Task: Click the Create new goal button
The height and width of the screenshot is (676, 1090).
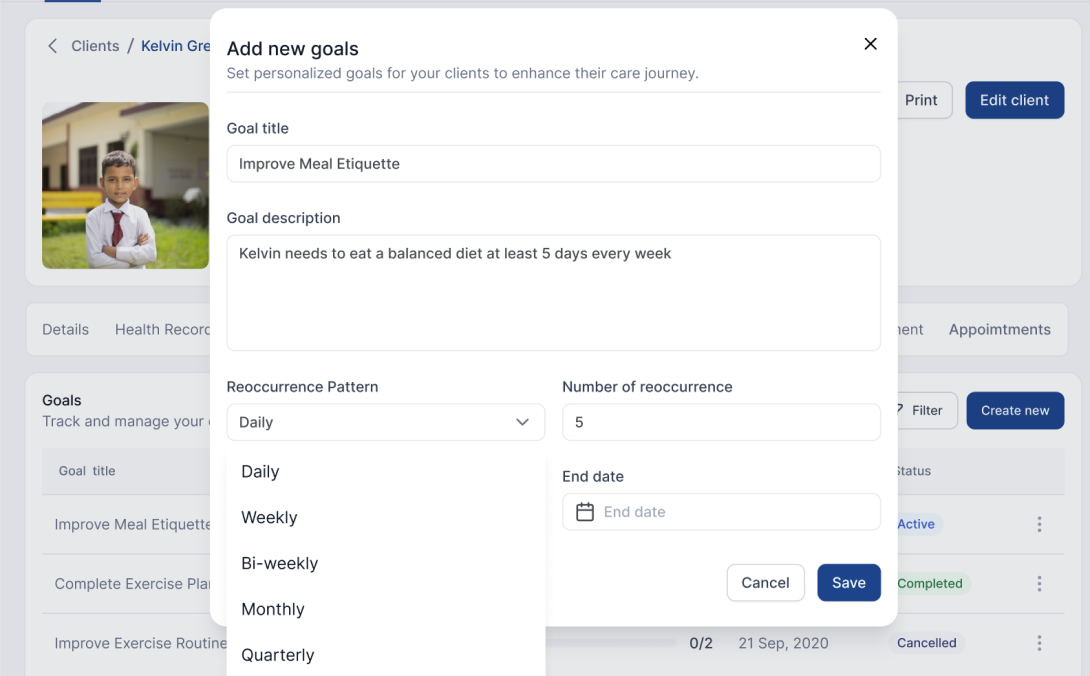Action: pos(1015,410)
